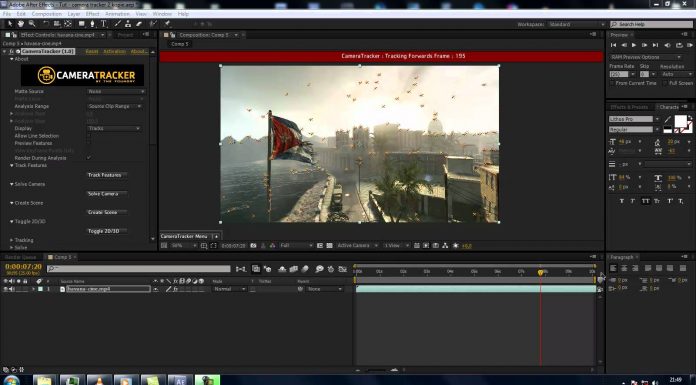This screenshot has width=696, height=385.
Task: Click the Solve Camera button
Action: [106, 194]
